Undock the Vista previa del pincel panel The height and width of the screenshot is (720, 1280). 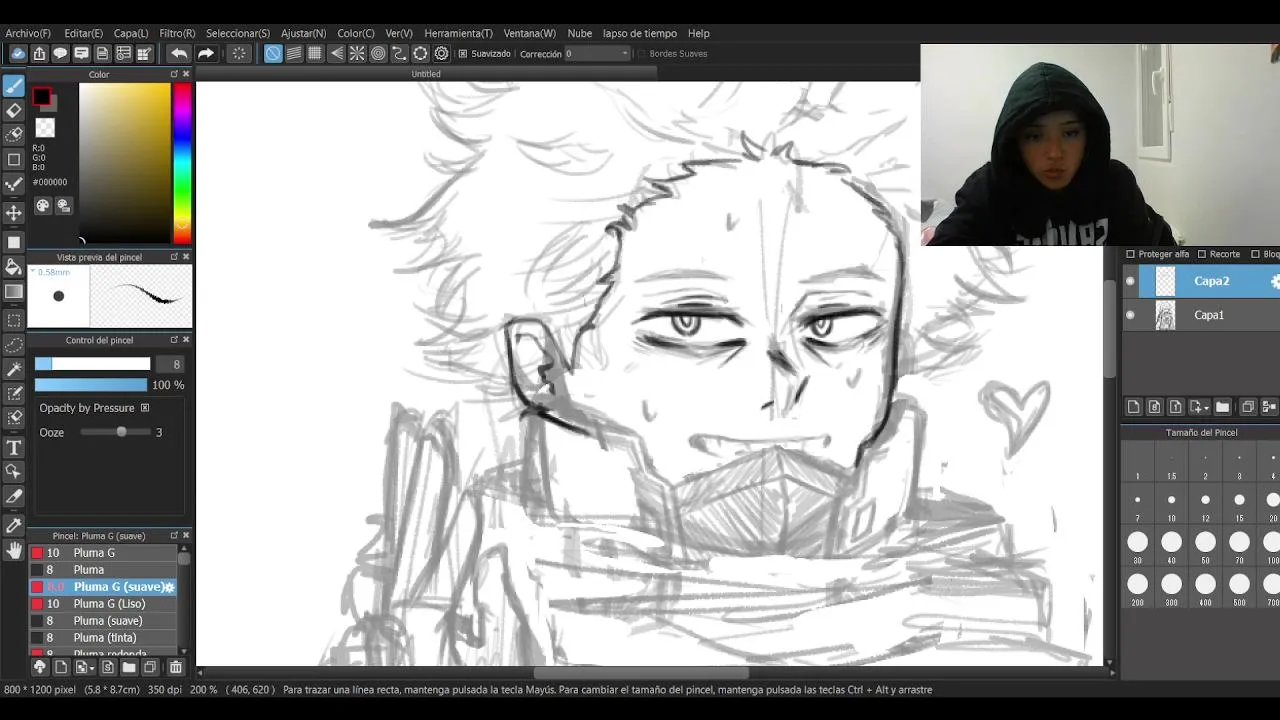[x=173, y=257]
